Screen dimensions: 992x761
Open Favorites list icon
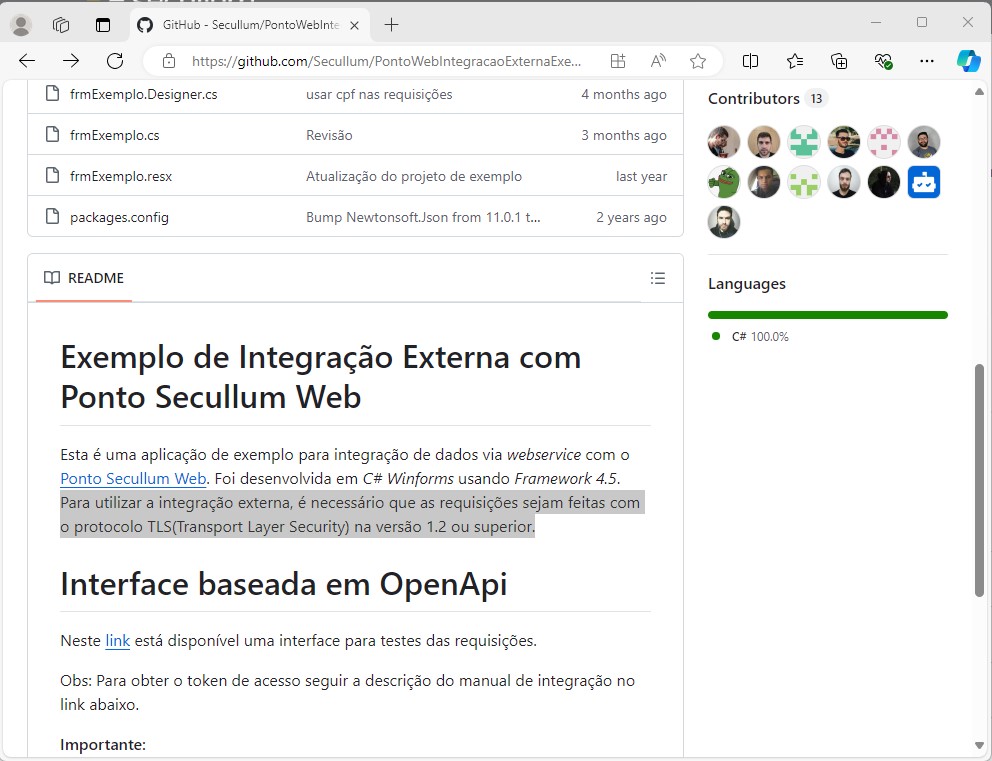[x=795, y=61]
